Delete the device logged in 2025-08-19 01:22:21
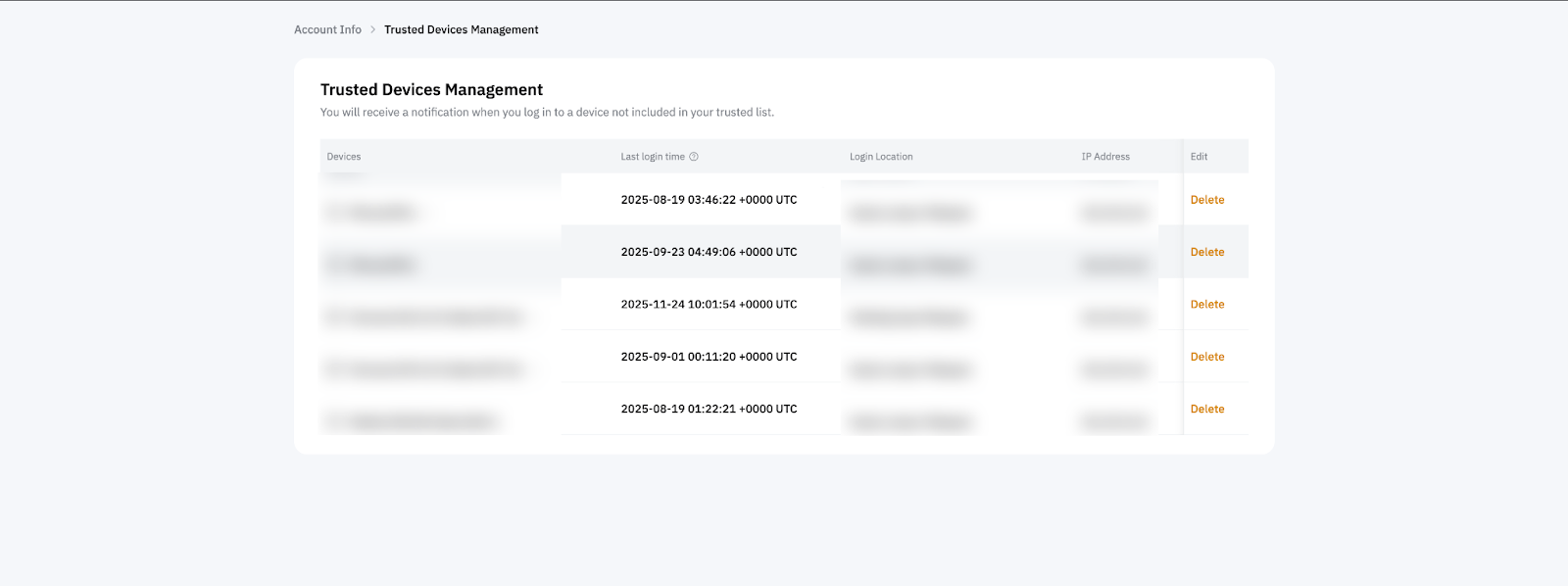Screen dimensions: 1568x586 point(1206,410)
